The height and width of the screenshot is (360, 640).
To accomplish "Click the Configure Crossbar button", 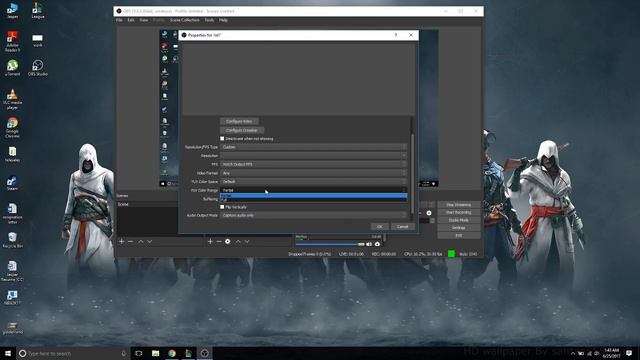I will tap(242, 130).
